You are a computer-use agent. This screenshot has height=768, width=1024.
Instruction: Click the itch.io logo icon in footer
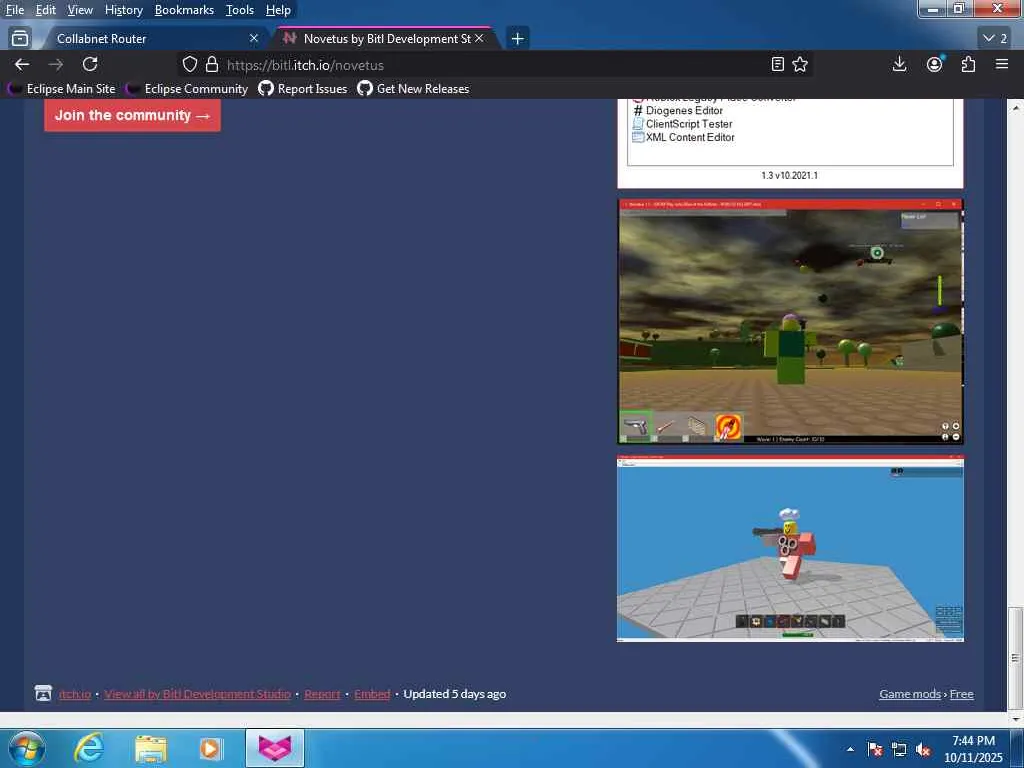tap(43, 694)
